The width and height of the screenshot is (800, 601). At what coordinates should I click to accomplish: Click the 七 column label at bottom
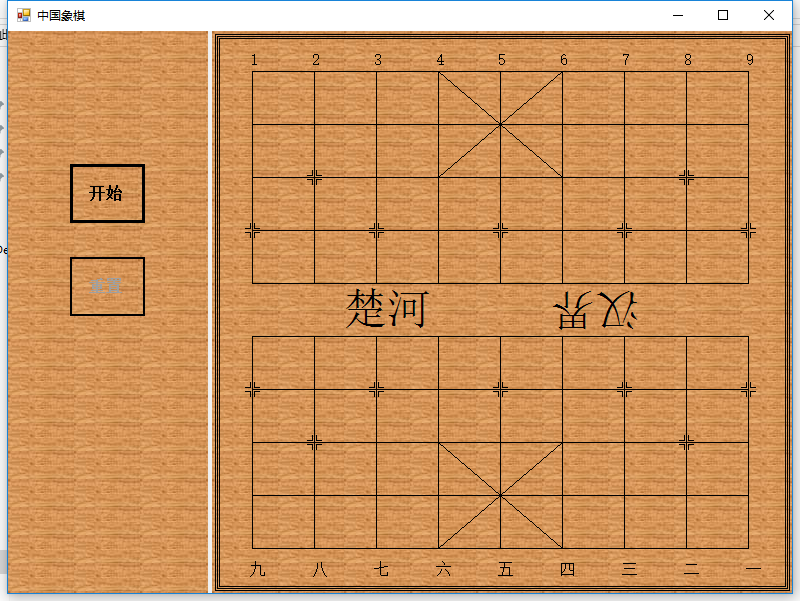point(382,569)
